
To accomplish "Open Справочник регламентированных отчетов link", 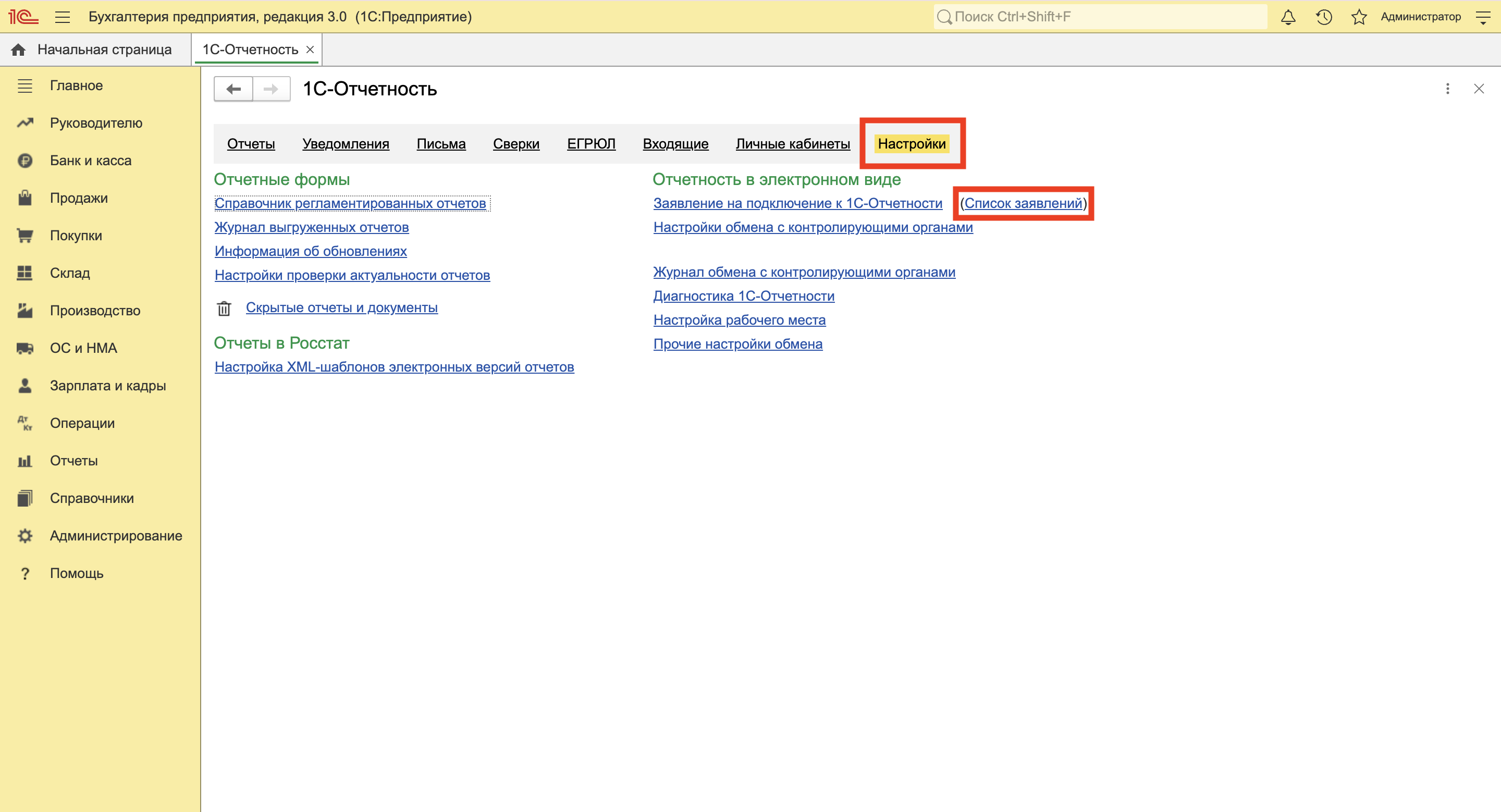I will click(350, 203).
